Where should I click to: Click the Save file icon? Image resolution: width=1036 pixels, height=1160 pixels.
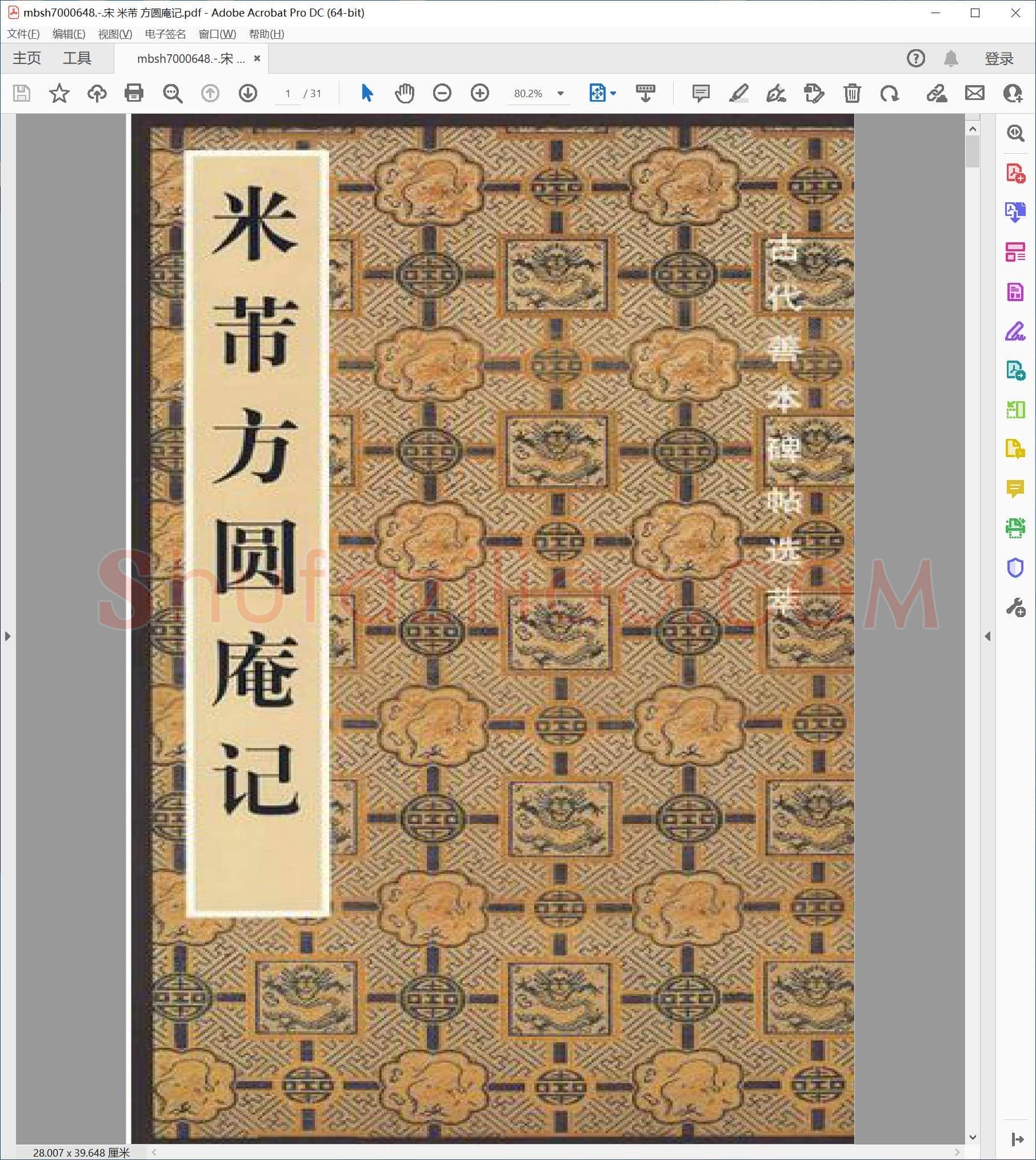coord(22,93)
